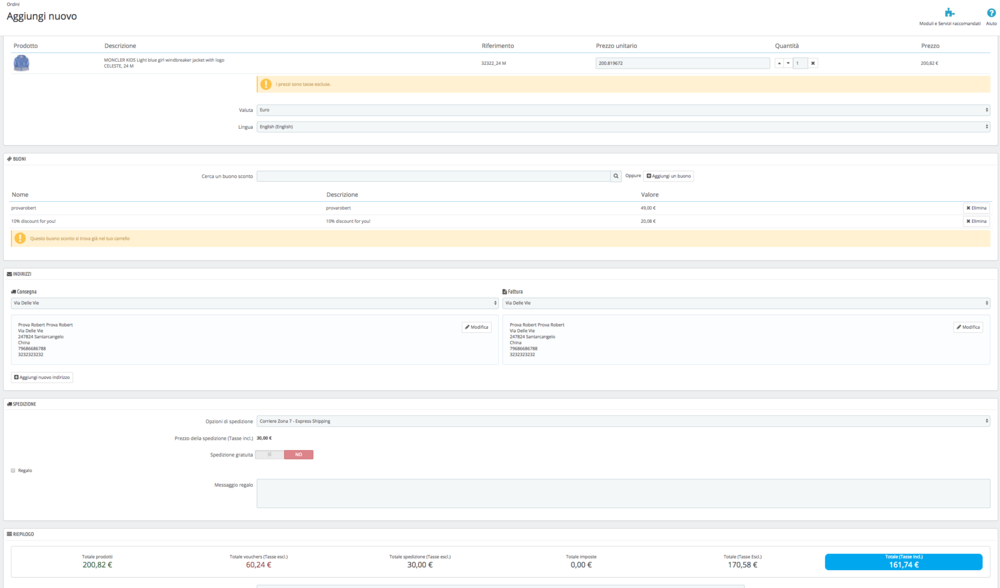Open the Lingua language dropdown
Image resolution: width=1000 pixels, height=588 pixels.
623,127
